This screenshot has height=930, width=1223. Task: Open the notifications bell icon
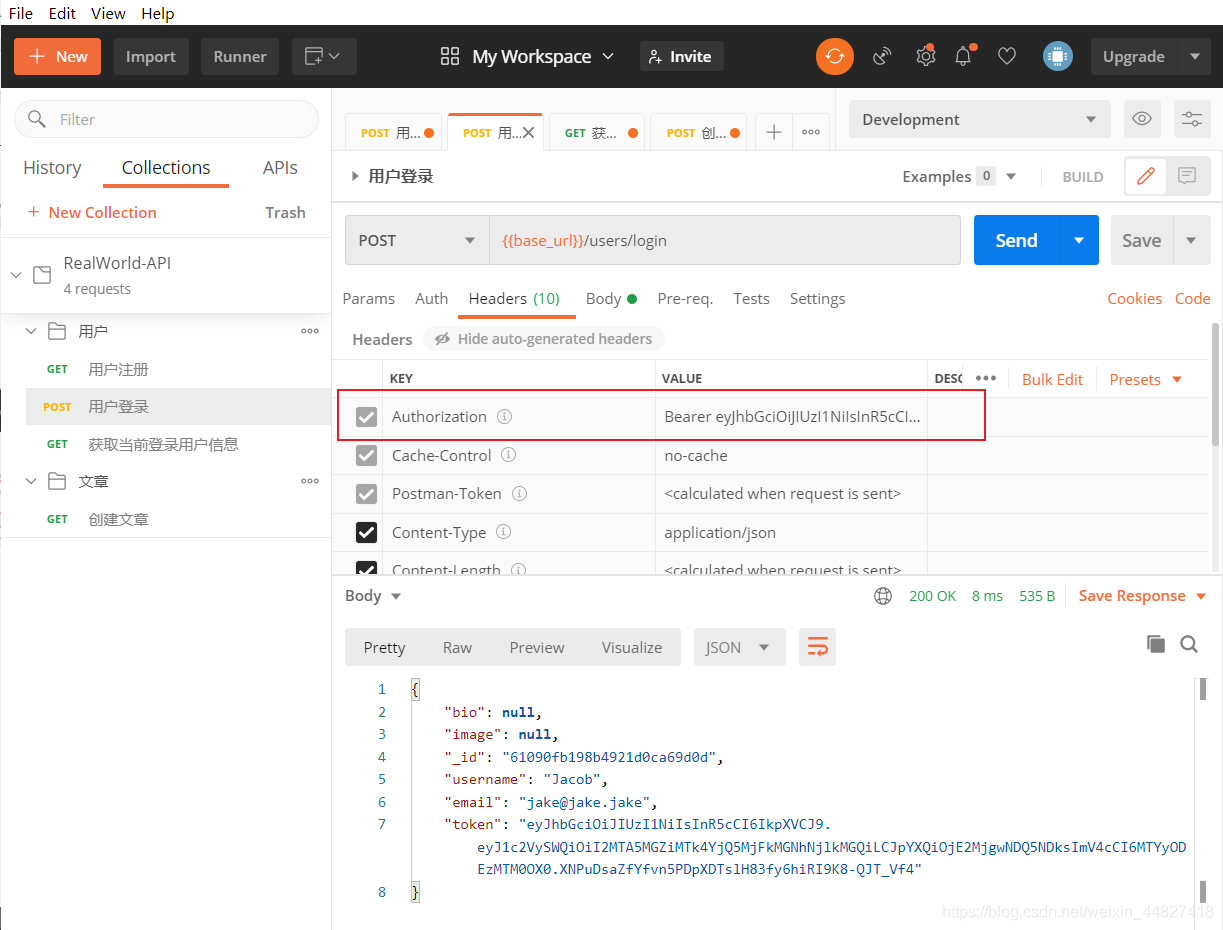tap(964, 56)
